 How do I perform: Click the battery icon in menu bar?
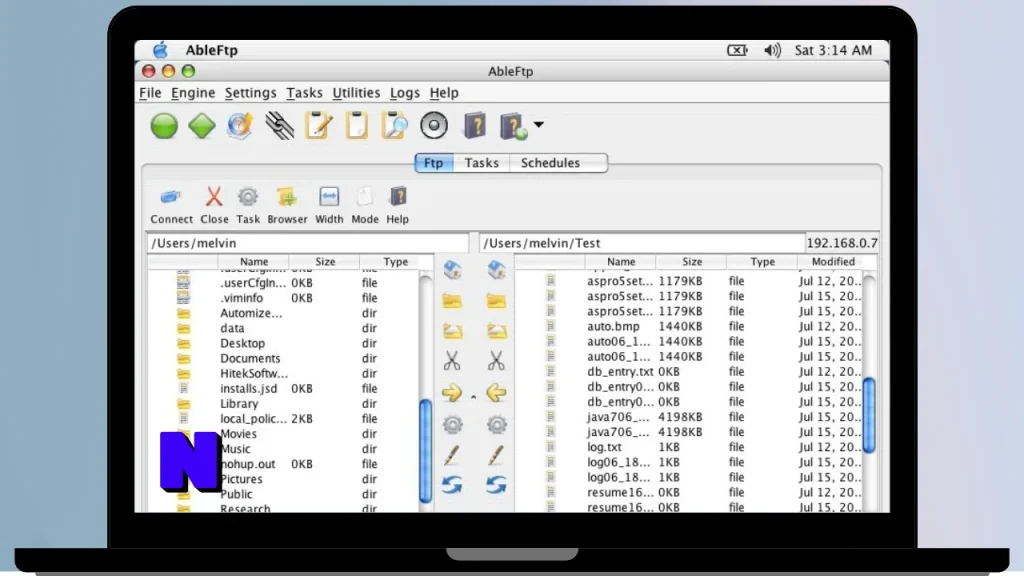point(737,50)
